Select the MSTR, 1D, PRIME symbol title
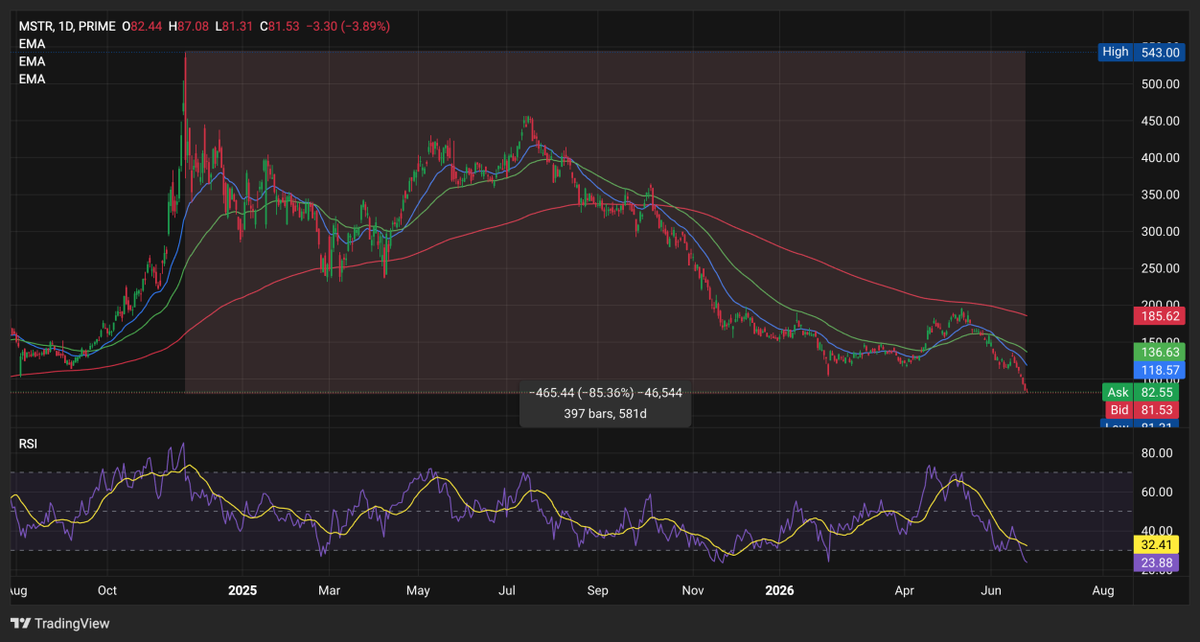Viewport: 1200px width, 642px height. (x=67, y=27)
